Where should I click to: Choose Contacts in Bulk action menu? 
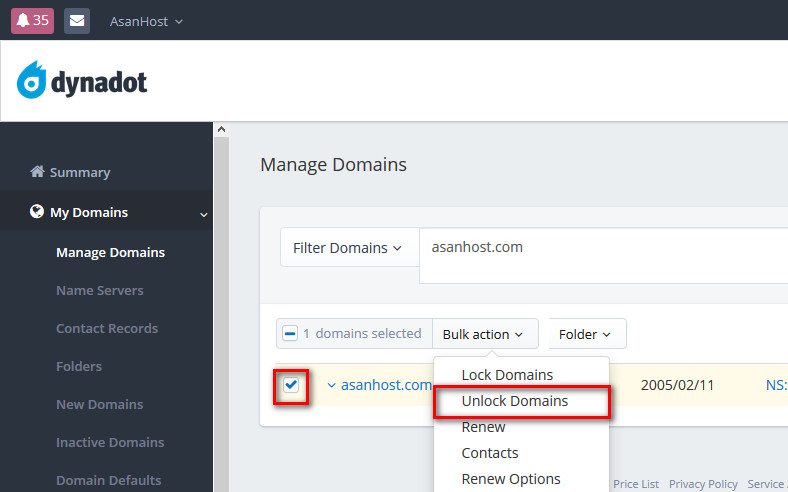click(x=490, y=453)
